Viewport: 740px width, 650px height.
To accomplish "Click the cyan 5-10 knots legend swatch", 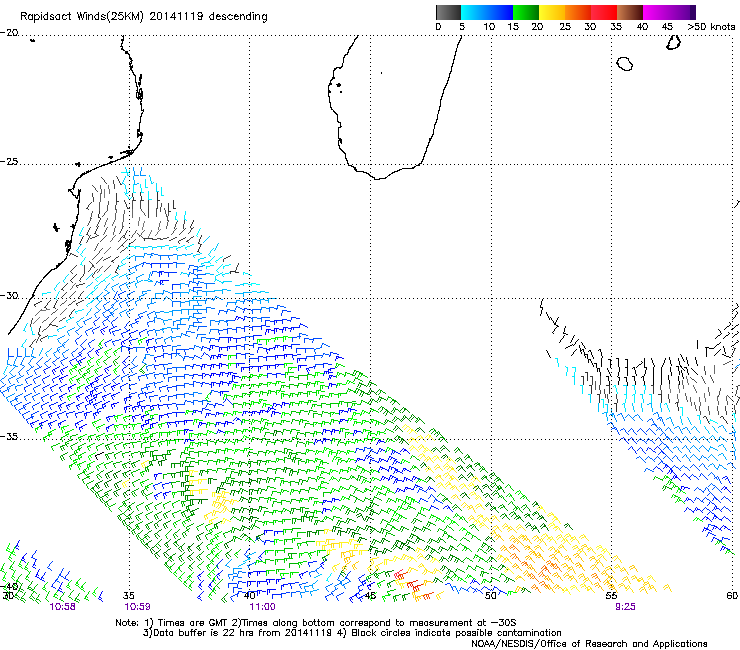I will click(474, 12).
